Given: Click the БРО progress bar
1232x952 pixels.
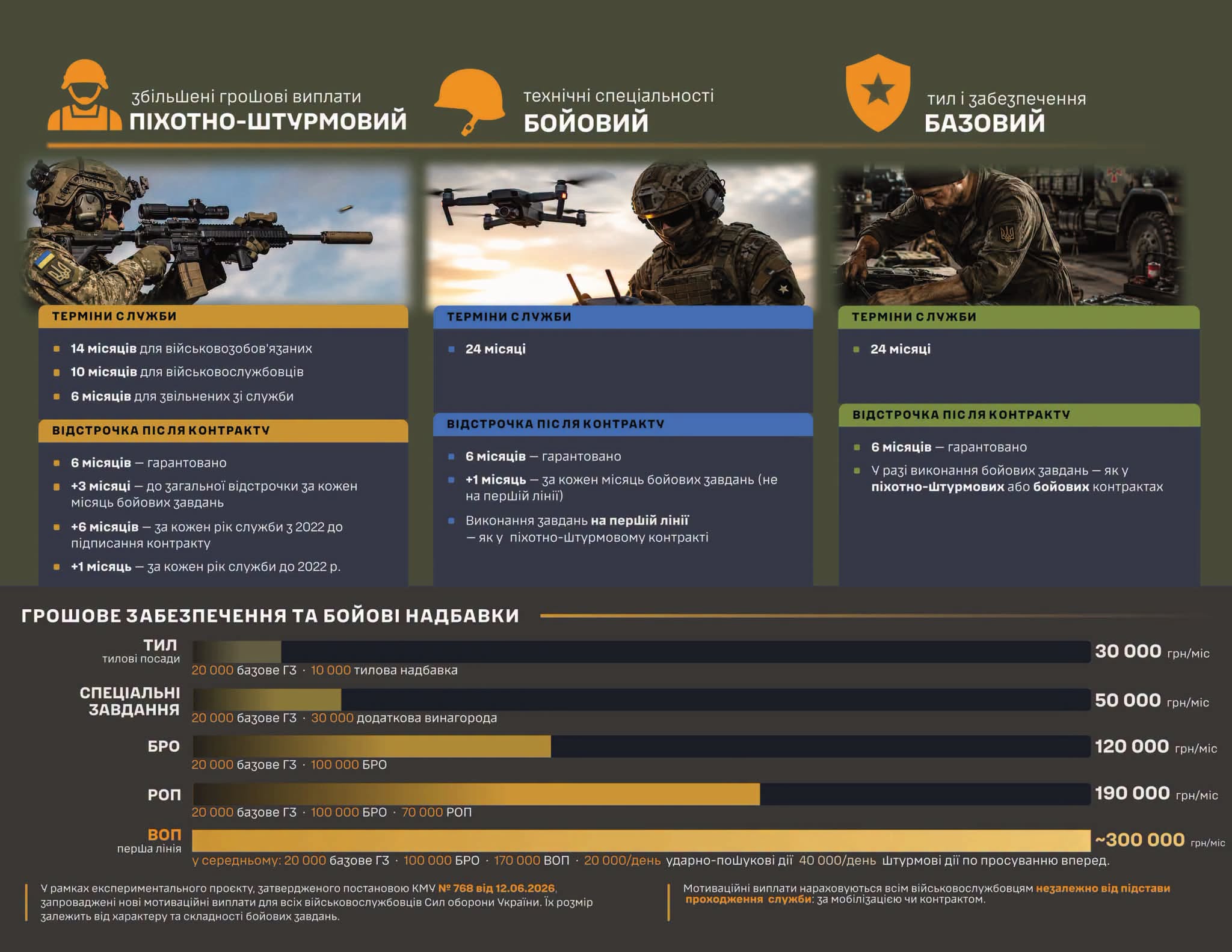Looking at the screenshot, I should coord(641,746).
